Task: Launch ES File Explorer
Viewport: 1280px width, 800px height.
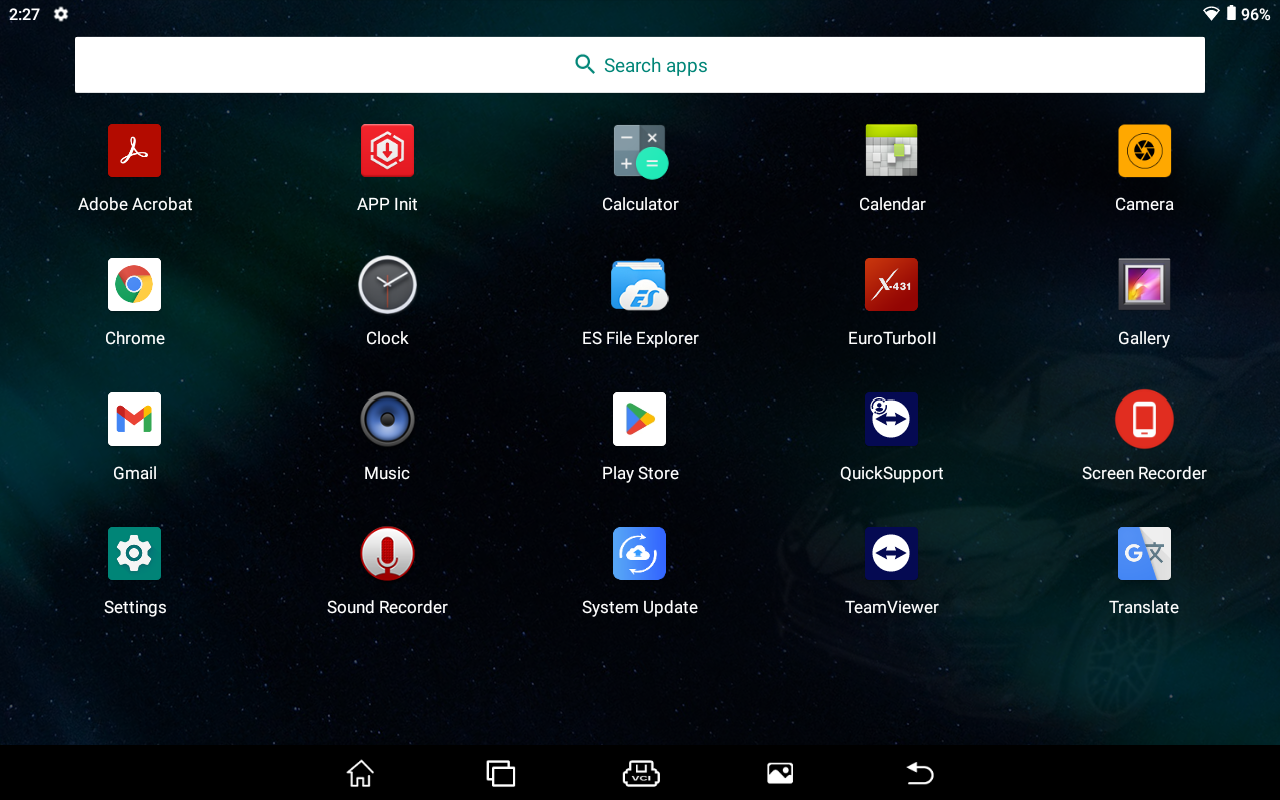Action: point(640,285)
